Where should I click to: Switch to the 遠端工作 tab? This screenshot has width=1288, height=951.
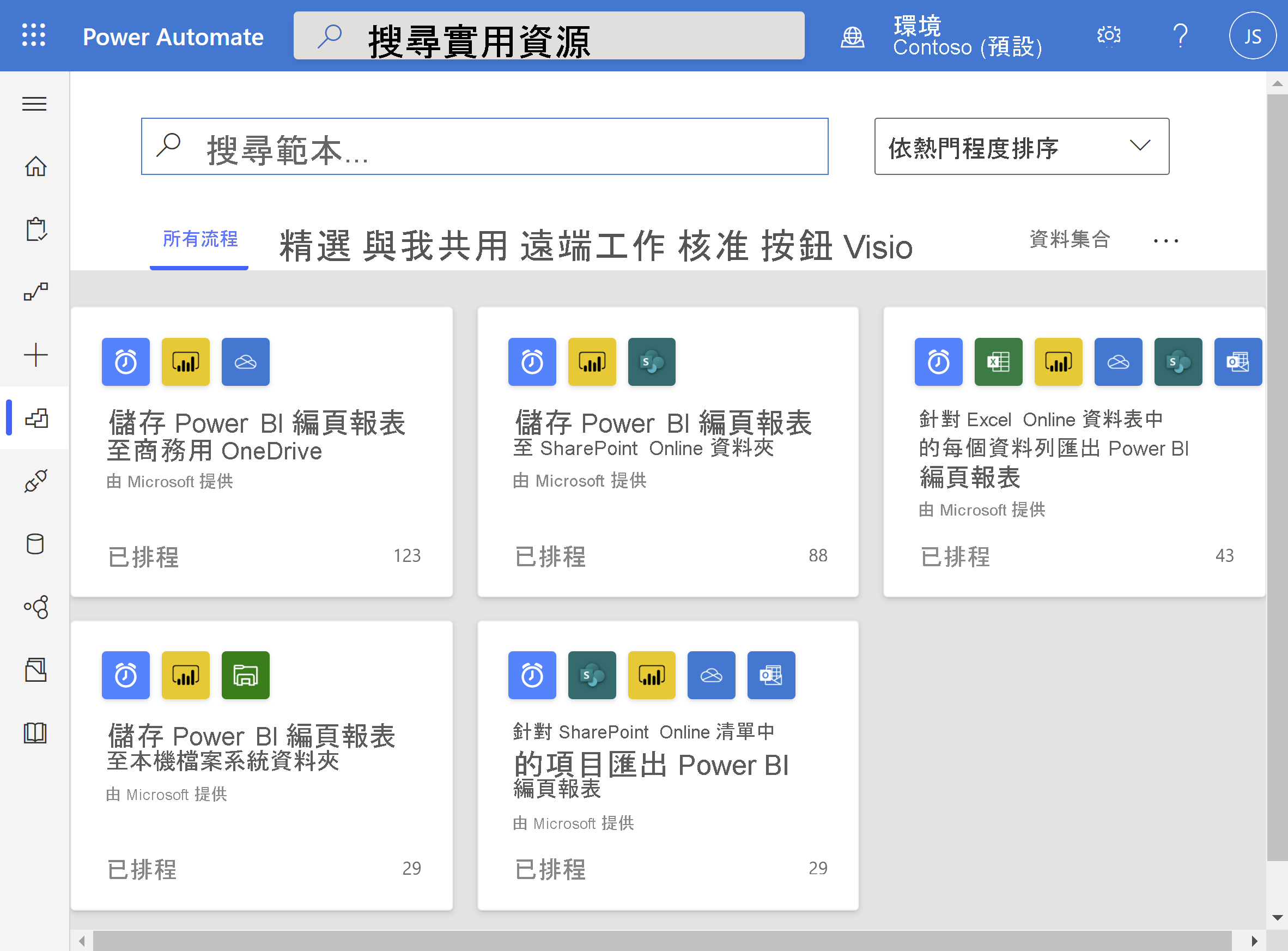point(593,246)
